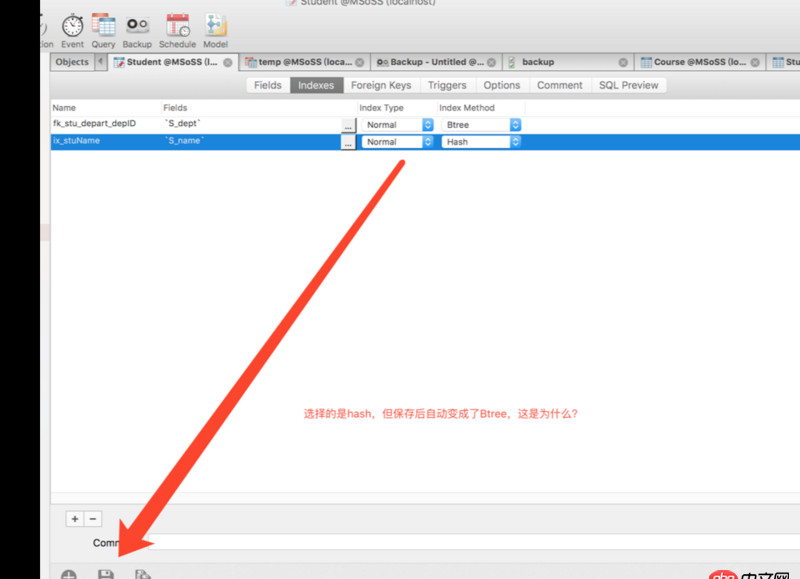Viewport: 800px width, 579px height.
Task: Open the Hash Index Method dropdown
Action: 481,142
